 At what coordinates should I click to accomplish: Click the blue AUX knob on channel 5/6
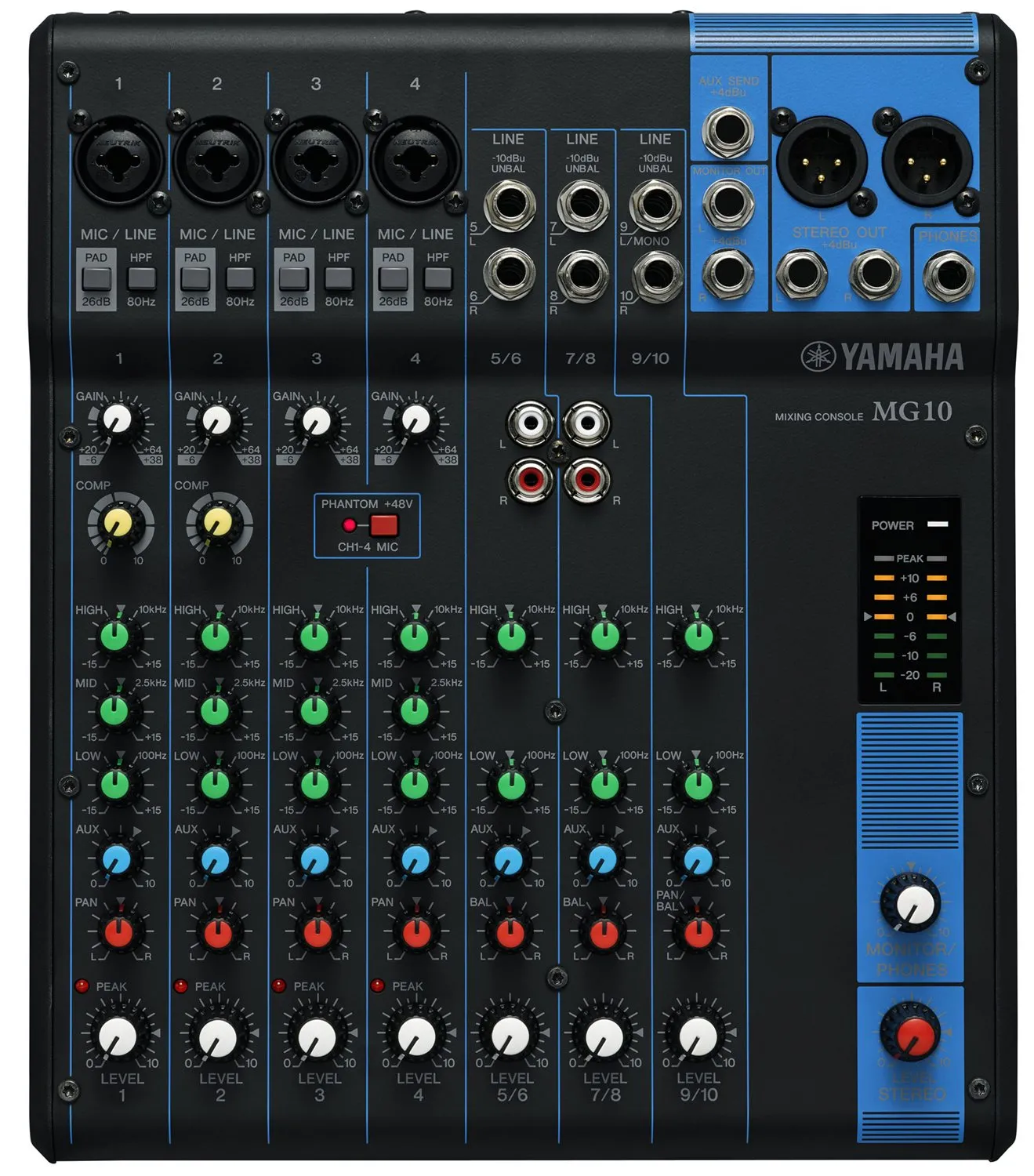[x=509, y=860]
